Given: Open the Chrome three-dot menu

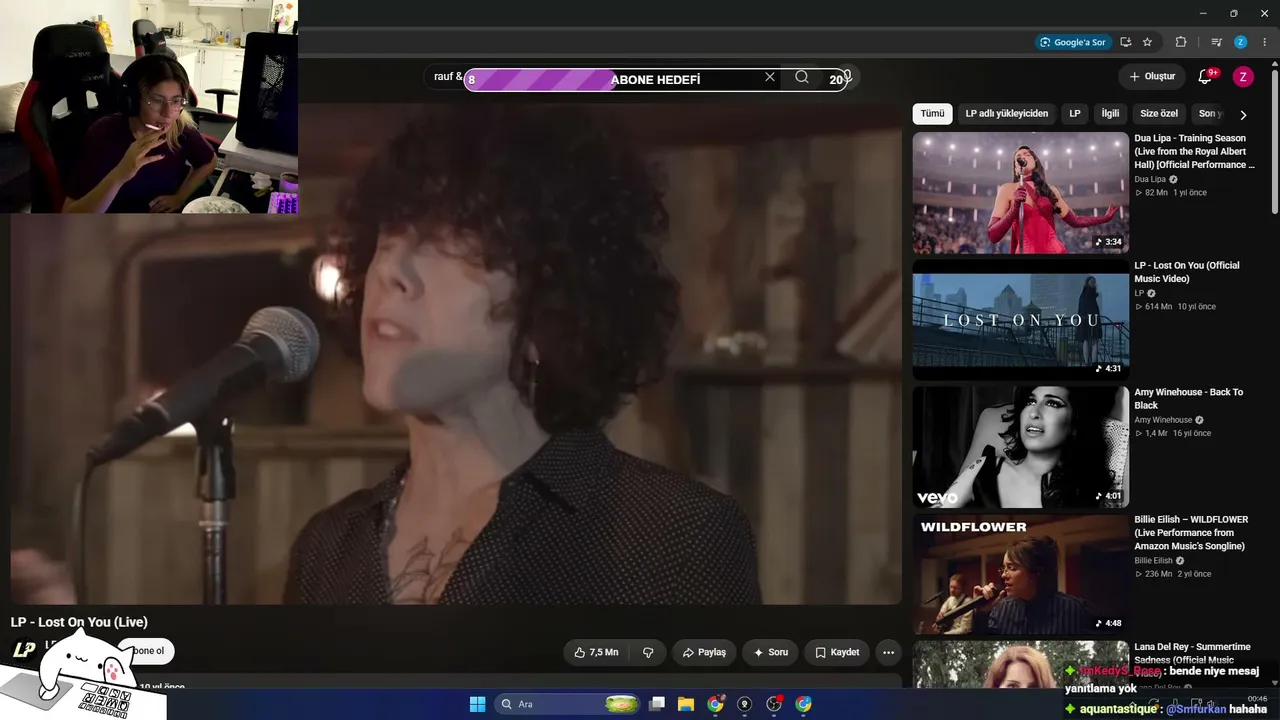Looking at the screenshot, I should pyautogui.click(x=1264, y=42).
